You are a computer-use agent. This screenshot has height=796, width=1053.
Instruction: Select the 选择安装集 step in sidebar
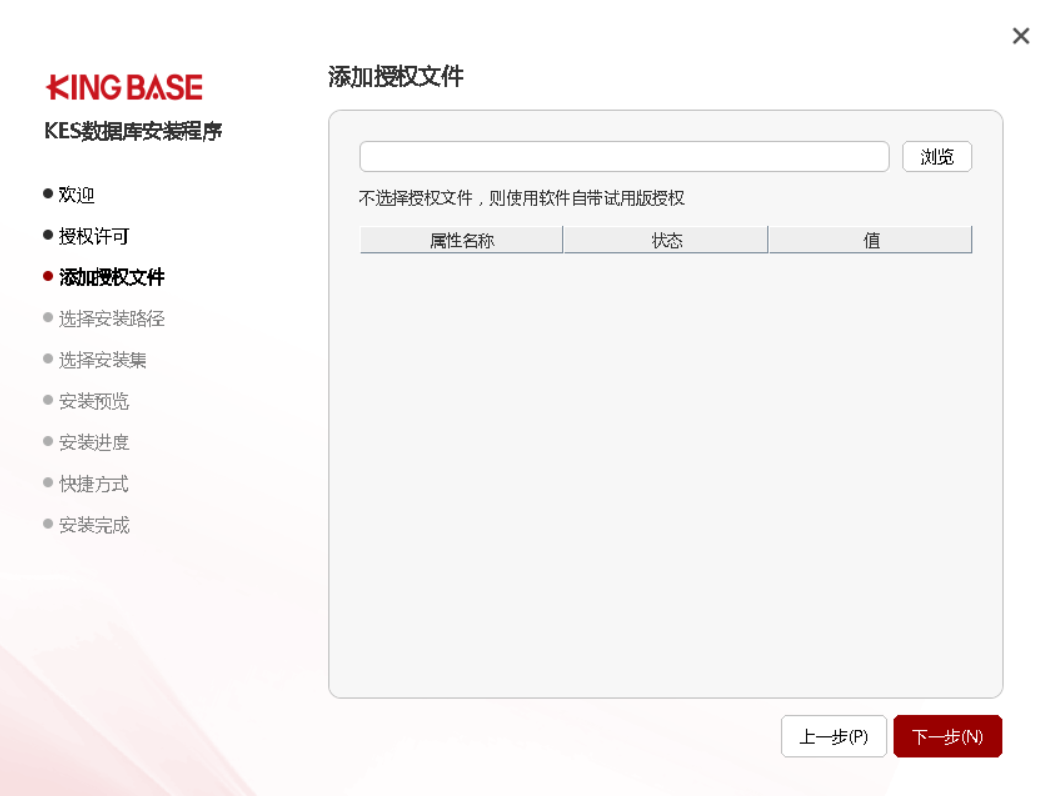(102, 360)
